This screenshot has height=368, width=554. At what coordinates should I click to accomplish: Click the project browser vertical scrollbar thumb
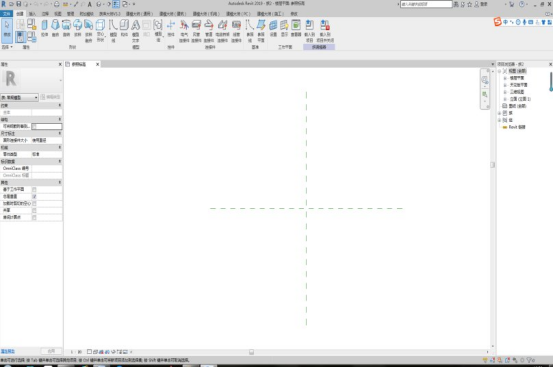coord(550,82)
